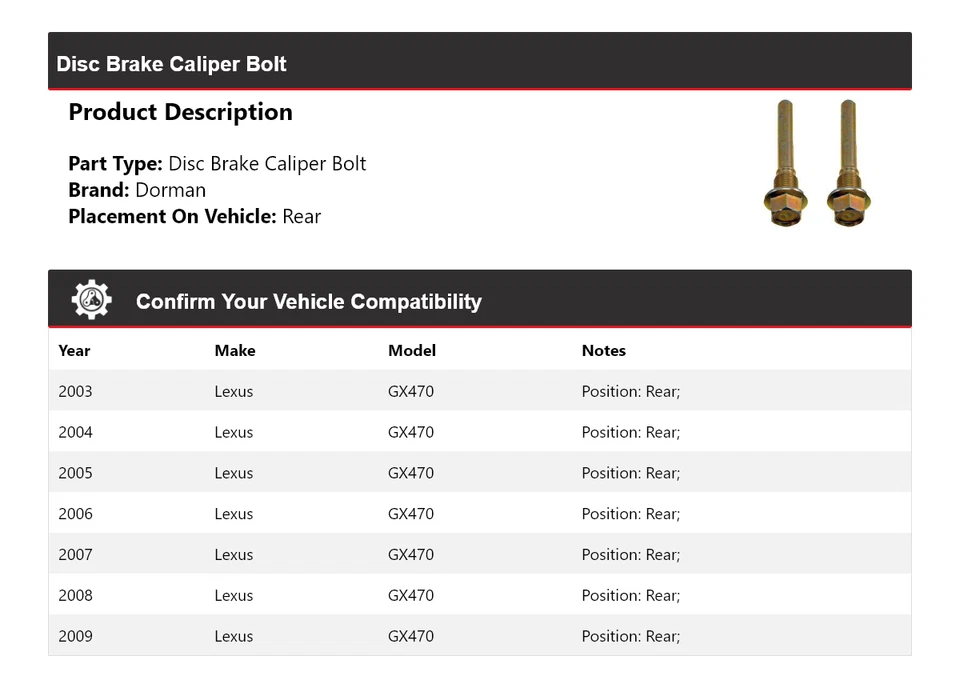Select the Product Description heading
Image resolution: width=960 pixels, height=688 pixels.
[x=180, y=112]
